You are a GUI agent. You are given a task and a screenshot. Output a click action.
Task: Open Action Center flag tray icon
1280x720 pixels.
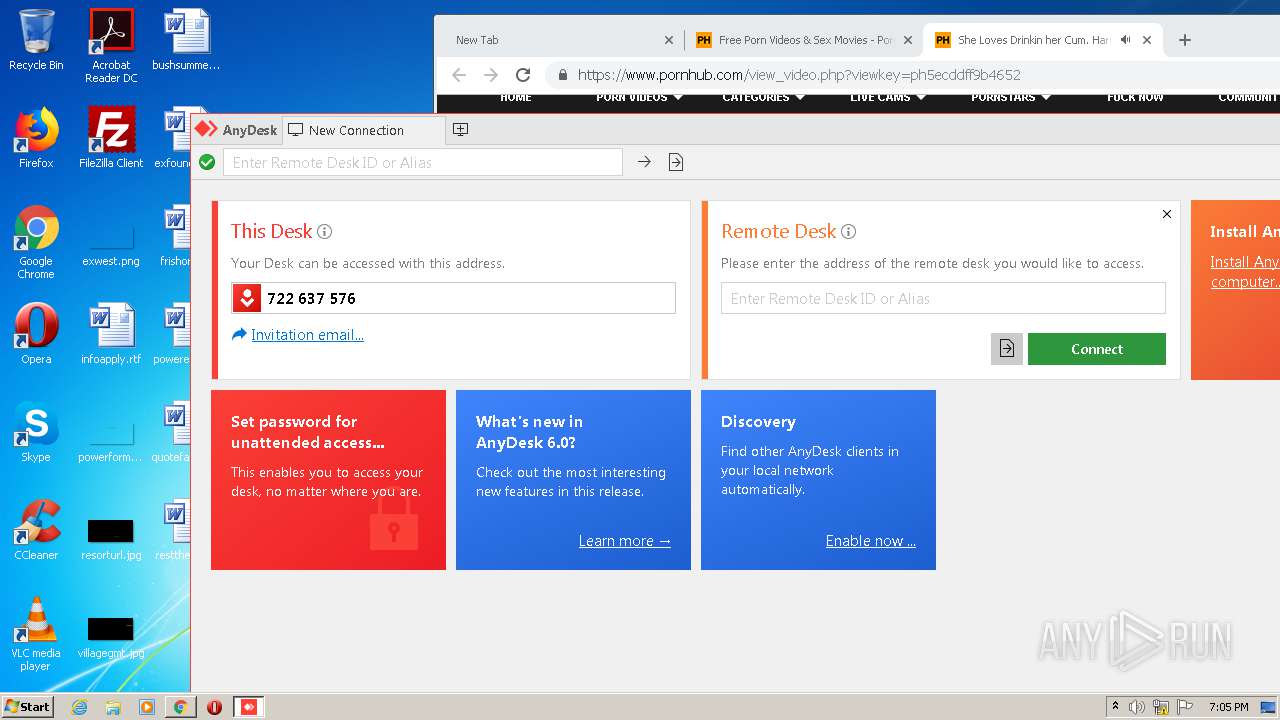[x=1185, y=707]
